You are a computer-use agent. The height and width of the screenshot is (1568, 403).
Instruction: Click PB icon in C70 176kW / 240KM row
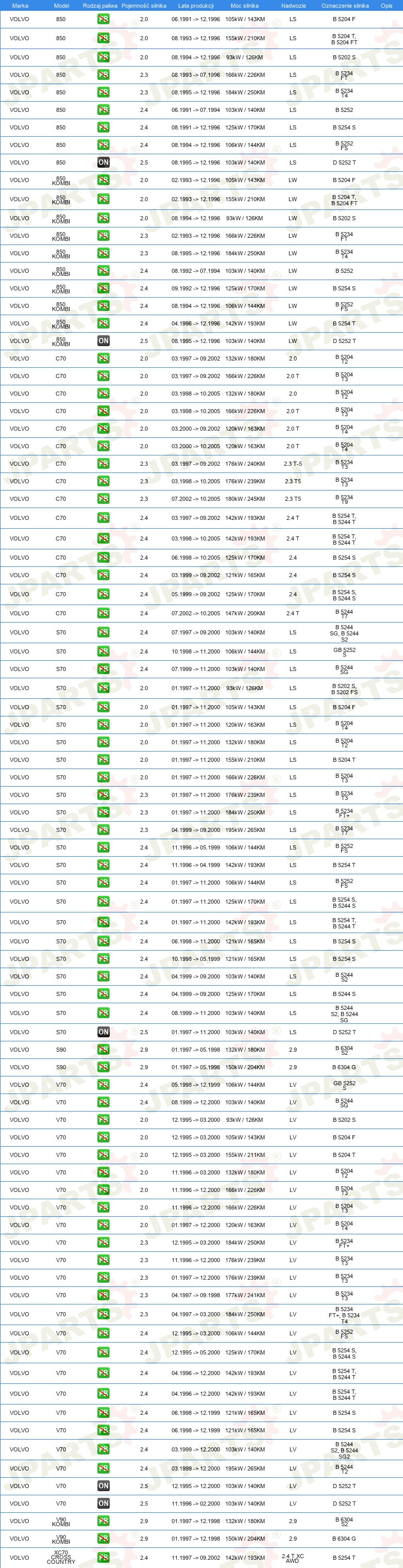pyautogui.click(x=104, y=464)
